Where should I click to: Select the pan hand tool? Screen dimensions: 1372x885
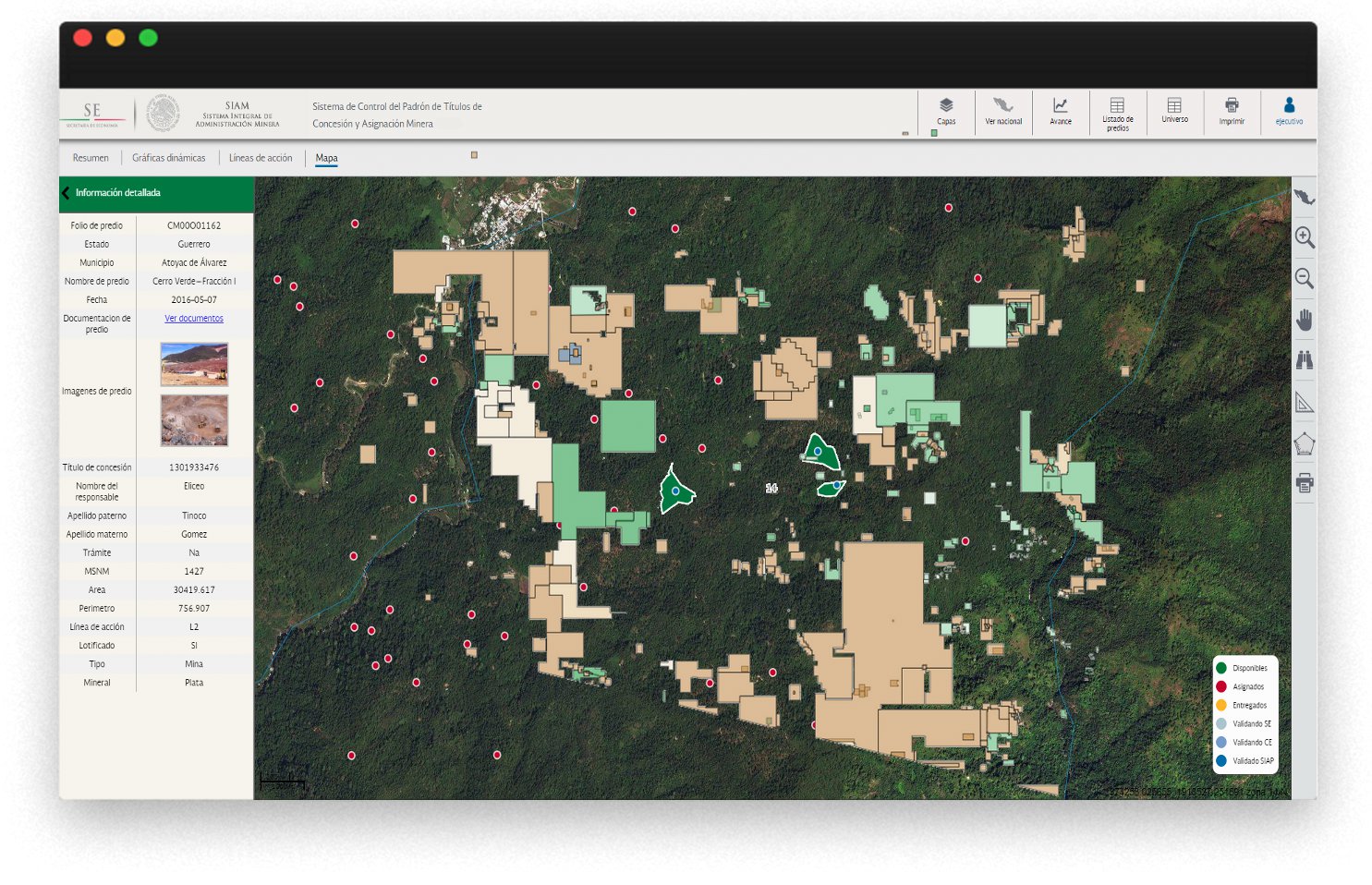point(1305,321)
